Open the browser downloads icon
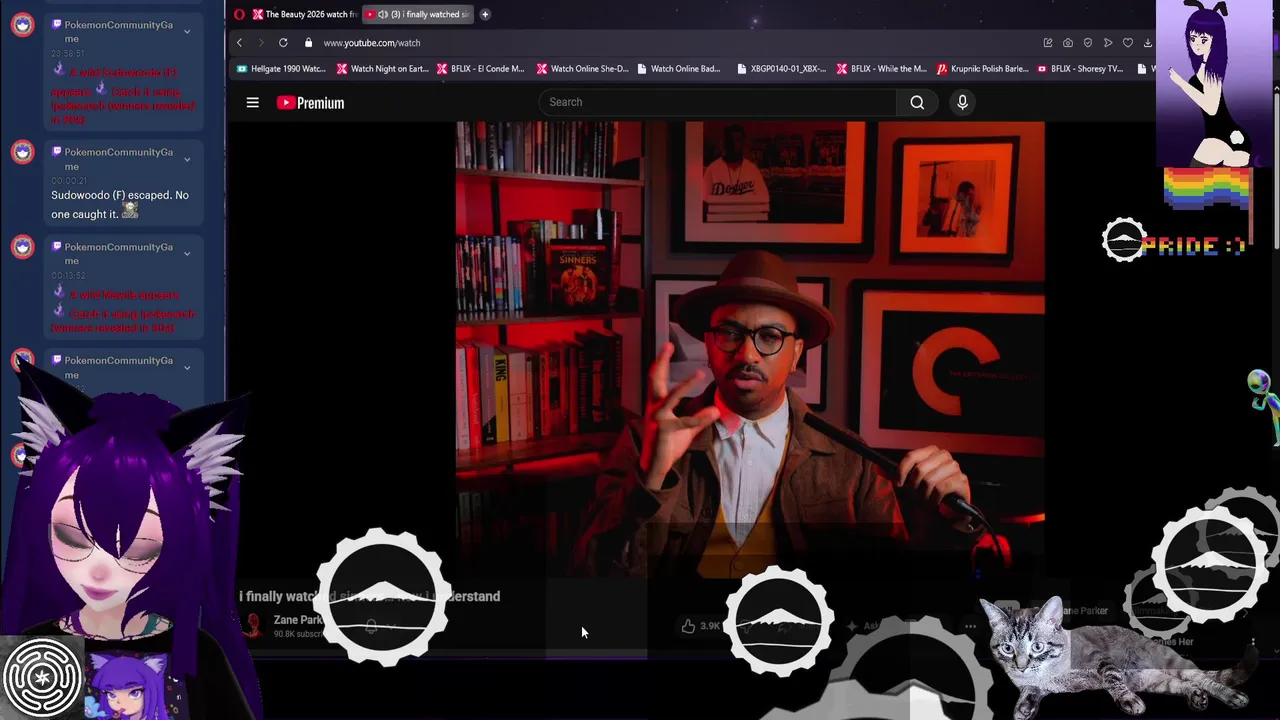 click(x=1147, y=43)
